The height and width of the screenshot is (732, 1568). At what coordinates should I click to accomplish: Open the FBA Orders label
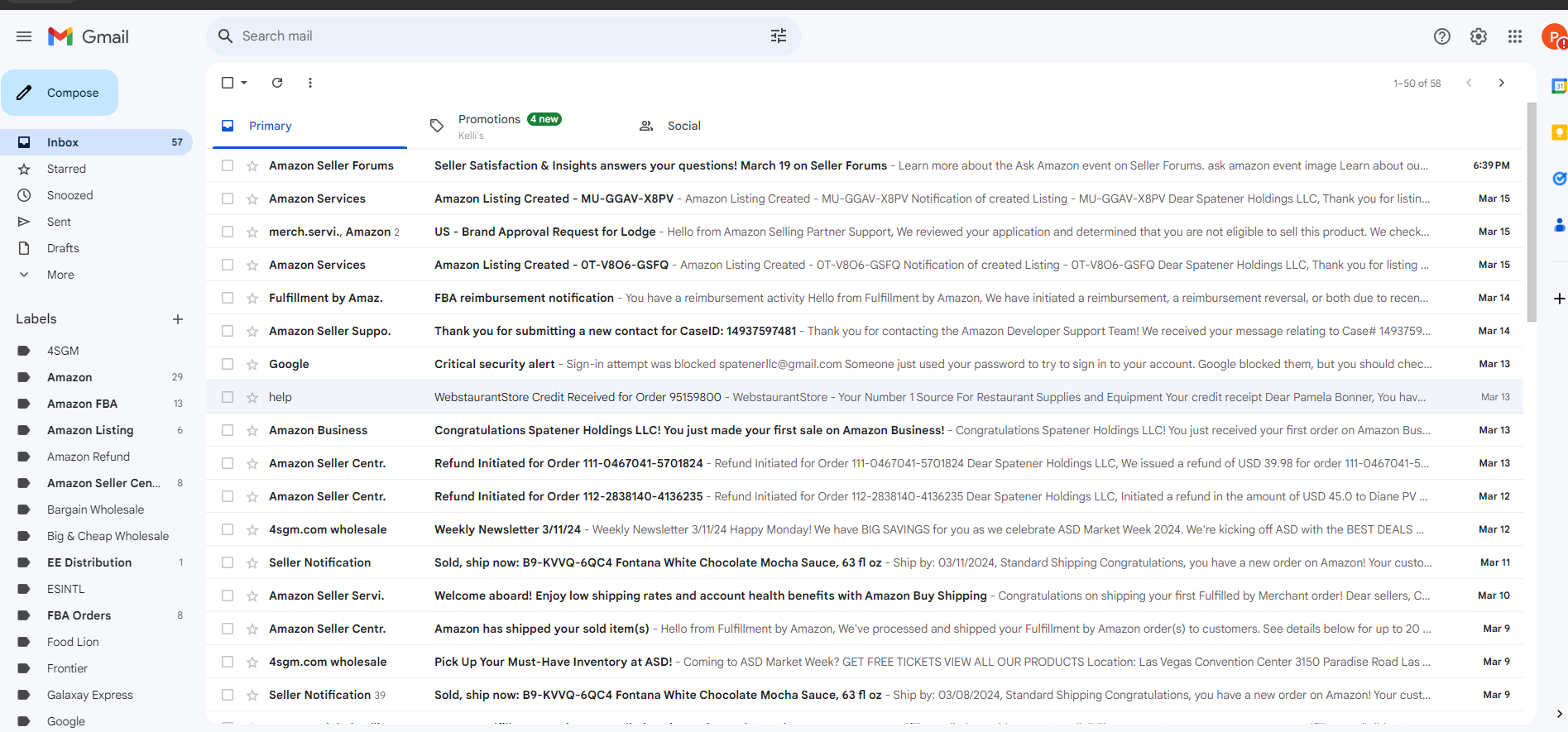tap(96, 615)
